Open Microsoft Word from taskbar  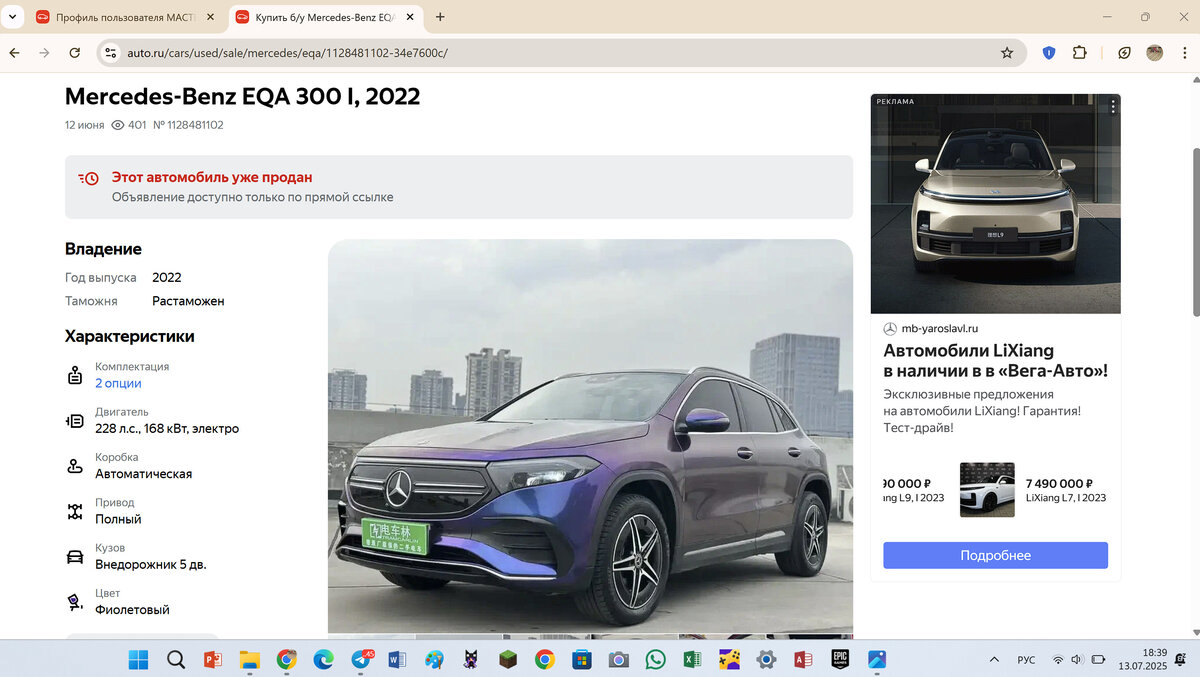coord(397,659)
